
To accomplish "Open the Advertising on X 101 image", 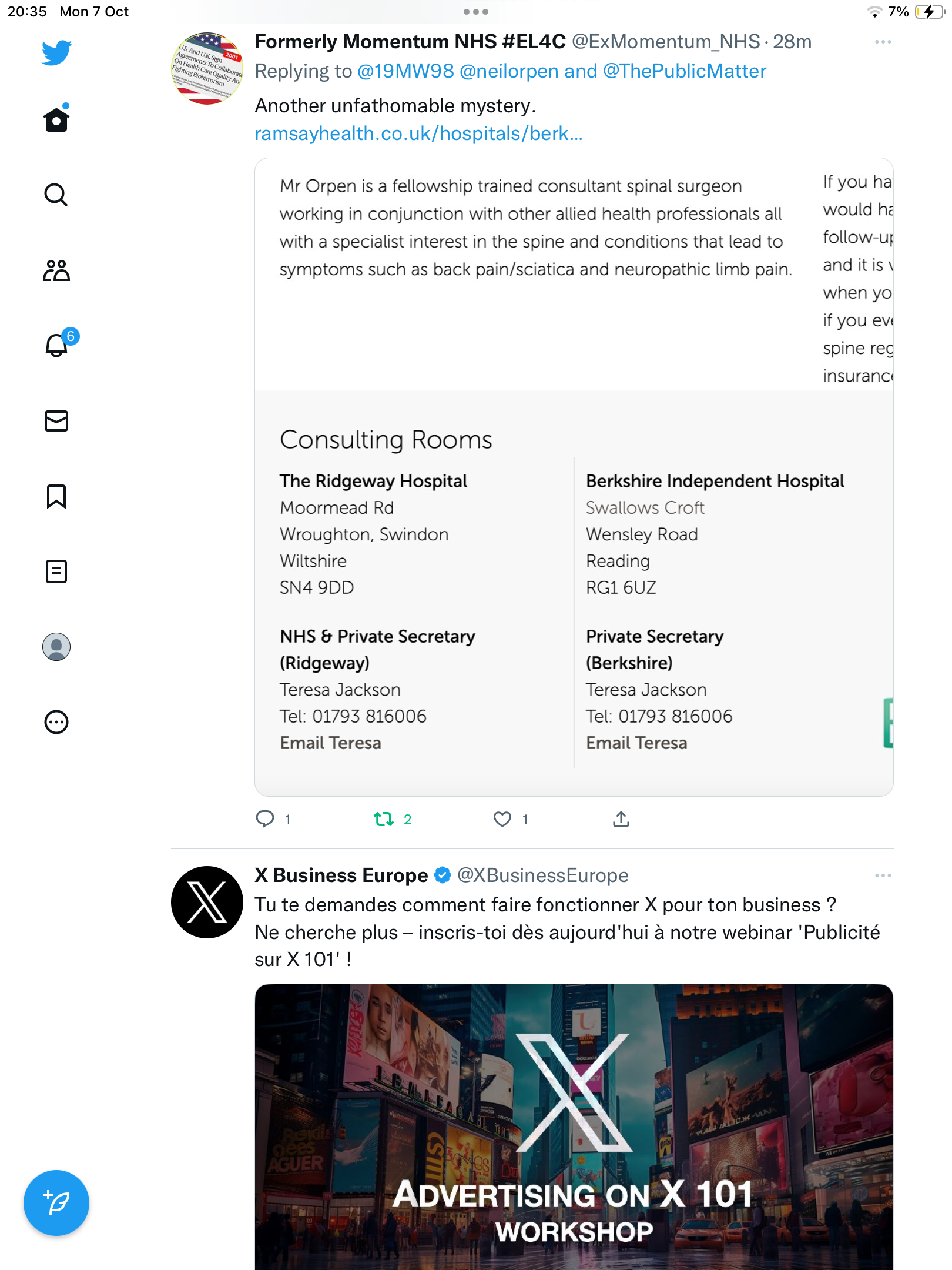I will point(574,1127).
